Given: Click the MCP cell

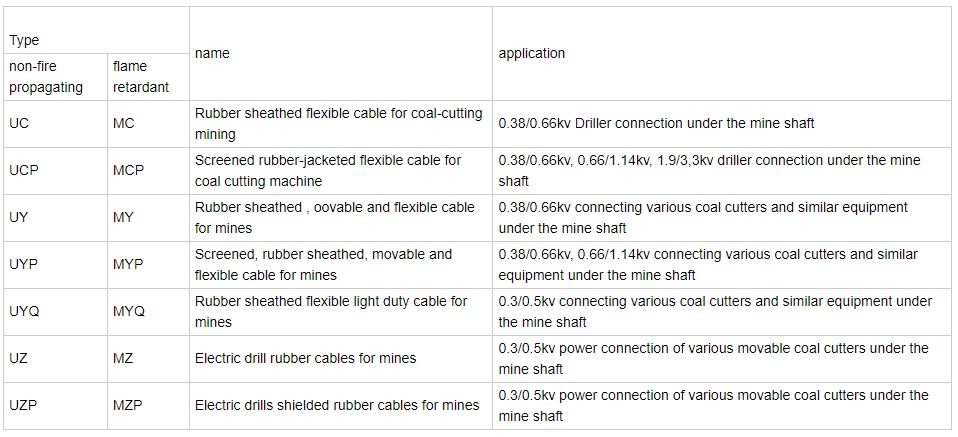Looking at the screenshot, I should point(148,171).
